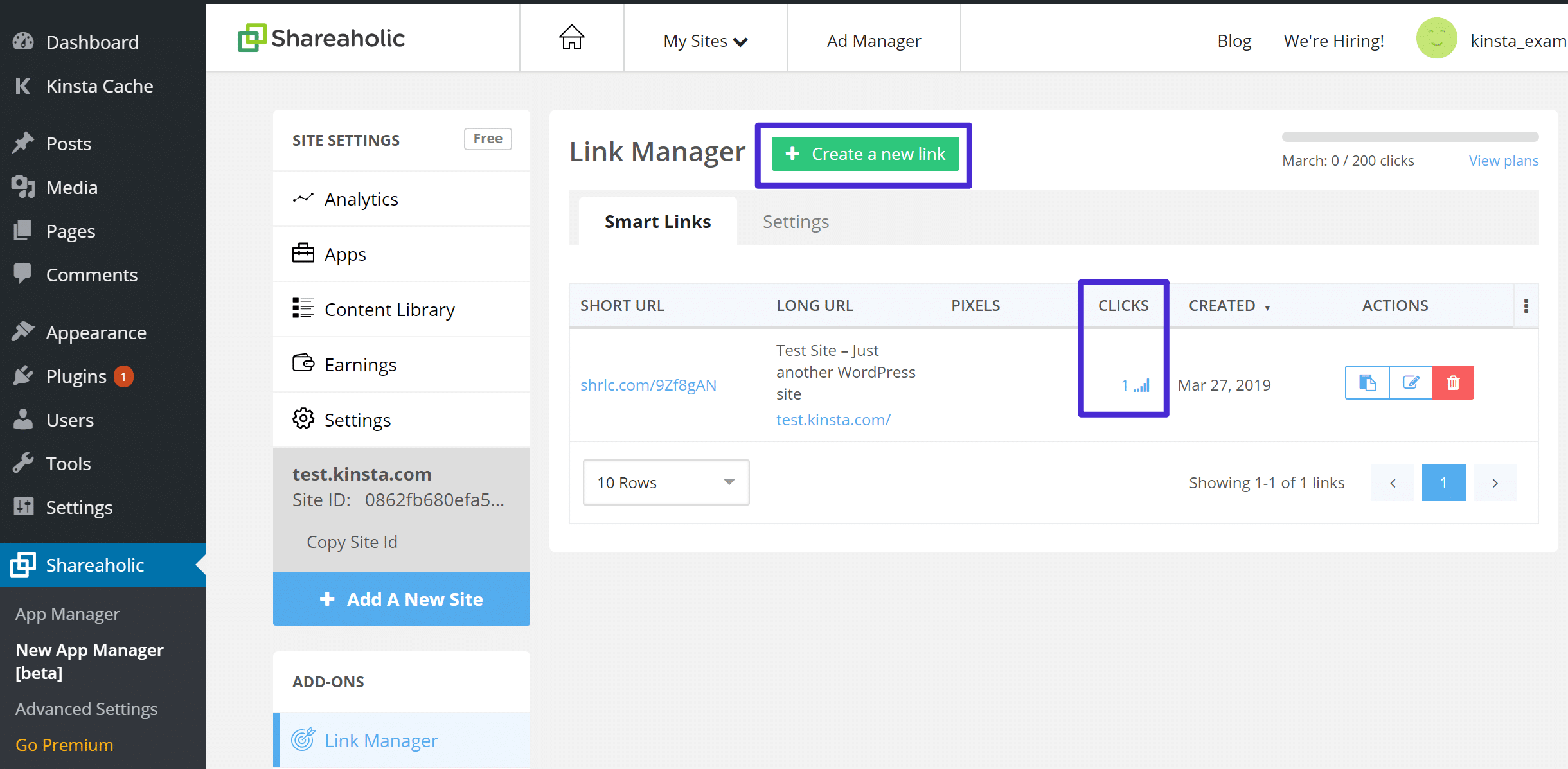Viewport: 1568px width, 769px height.
Task: Click the Analytics icon in Site Settings
Action: (x=303, y=200)
